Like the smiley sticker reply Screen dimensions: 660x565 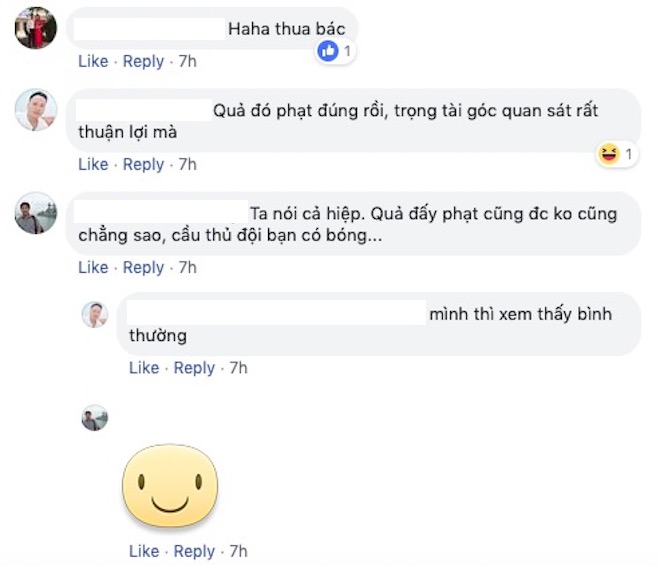[x=144, y=551]
